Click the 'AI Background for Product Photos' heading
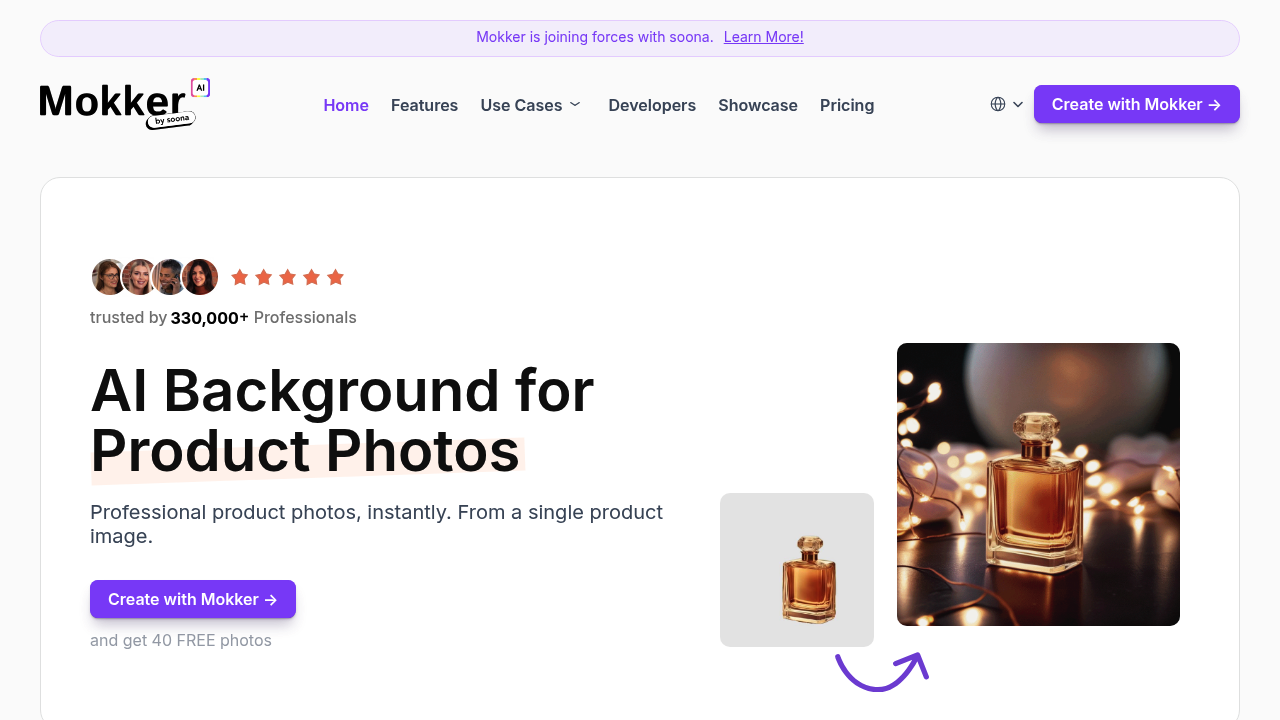Viewport: 1280px width, 720px height. 342,420
